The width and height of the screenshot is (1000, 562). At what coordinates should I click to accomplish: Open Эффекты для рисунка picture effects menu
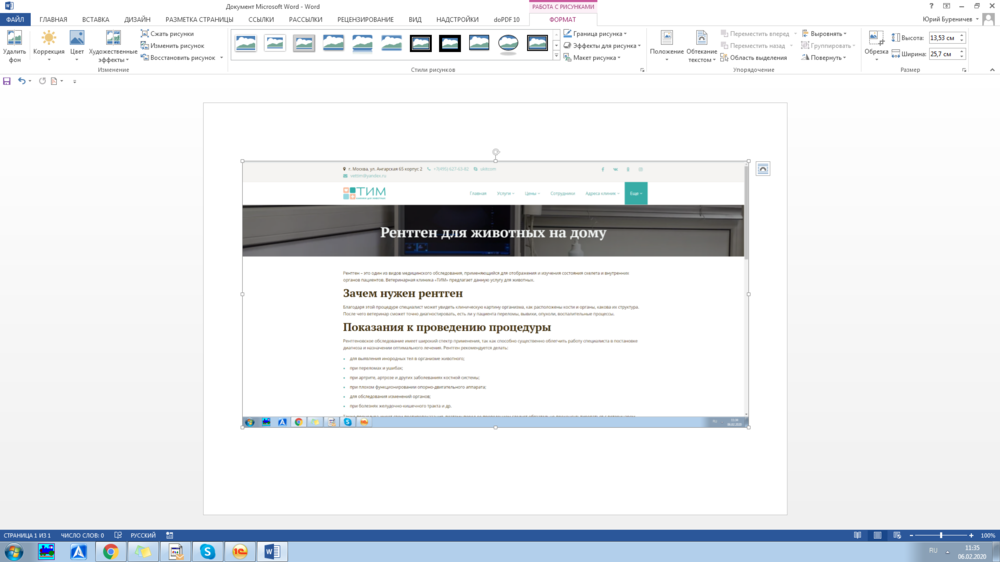[x=602, y=46]
